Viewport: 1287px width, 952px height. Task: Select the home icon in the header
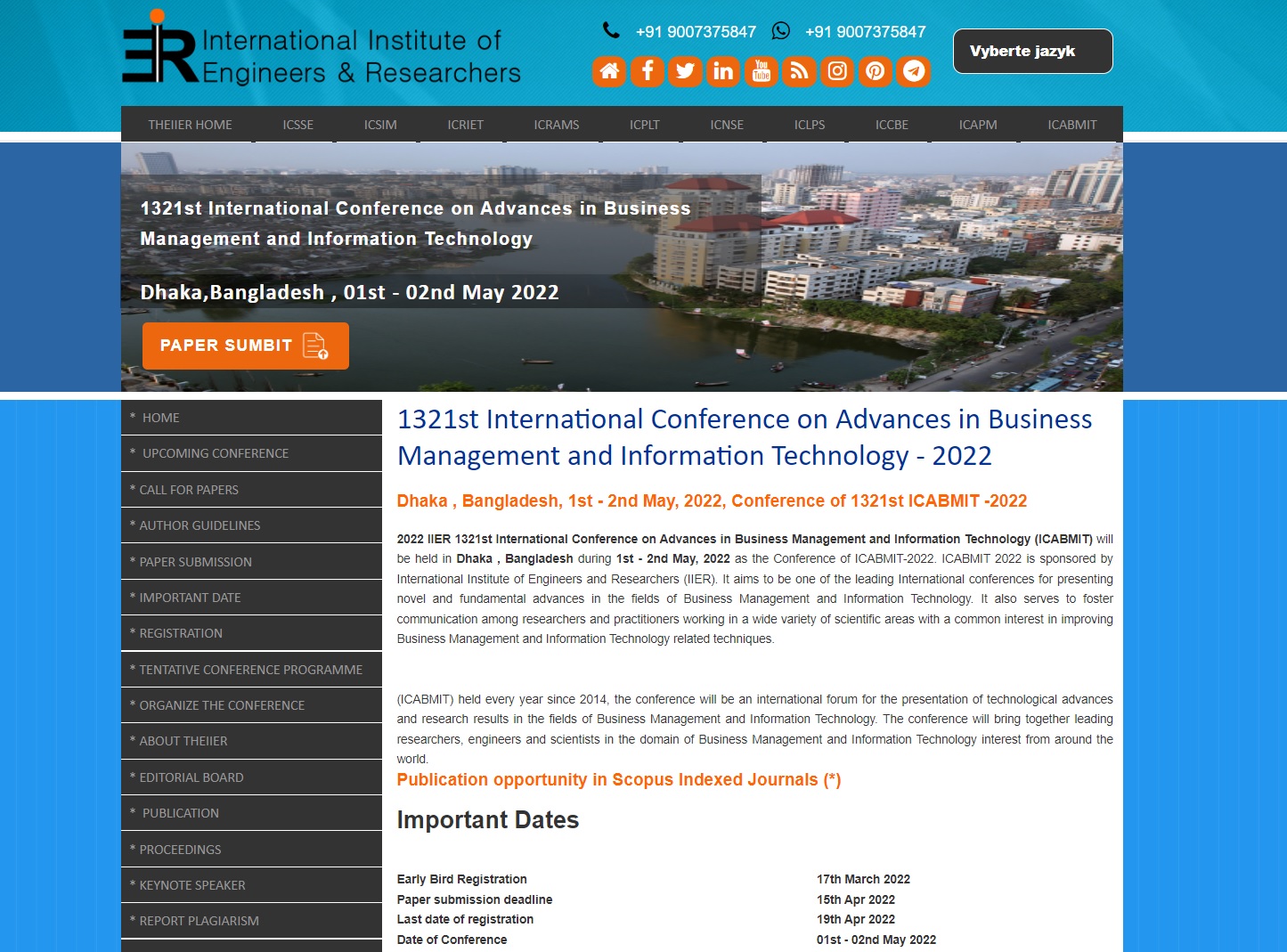click(x=608, y=71)
